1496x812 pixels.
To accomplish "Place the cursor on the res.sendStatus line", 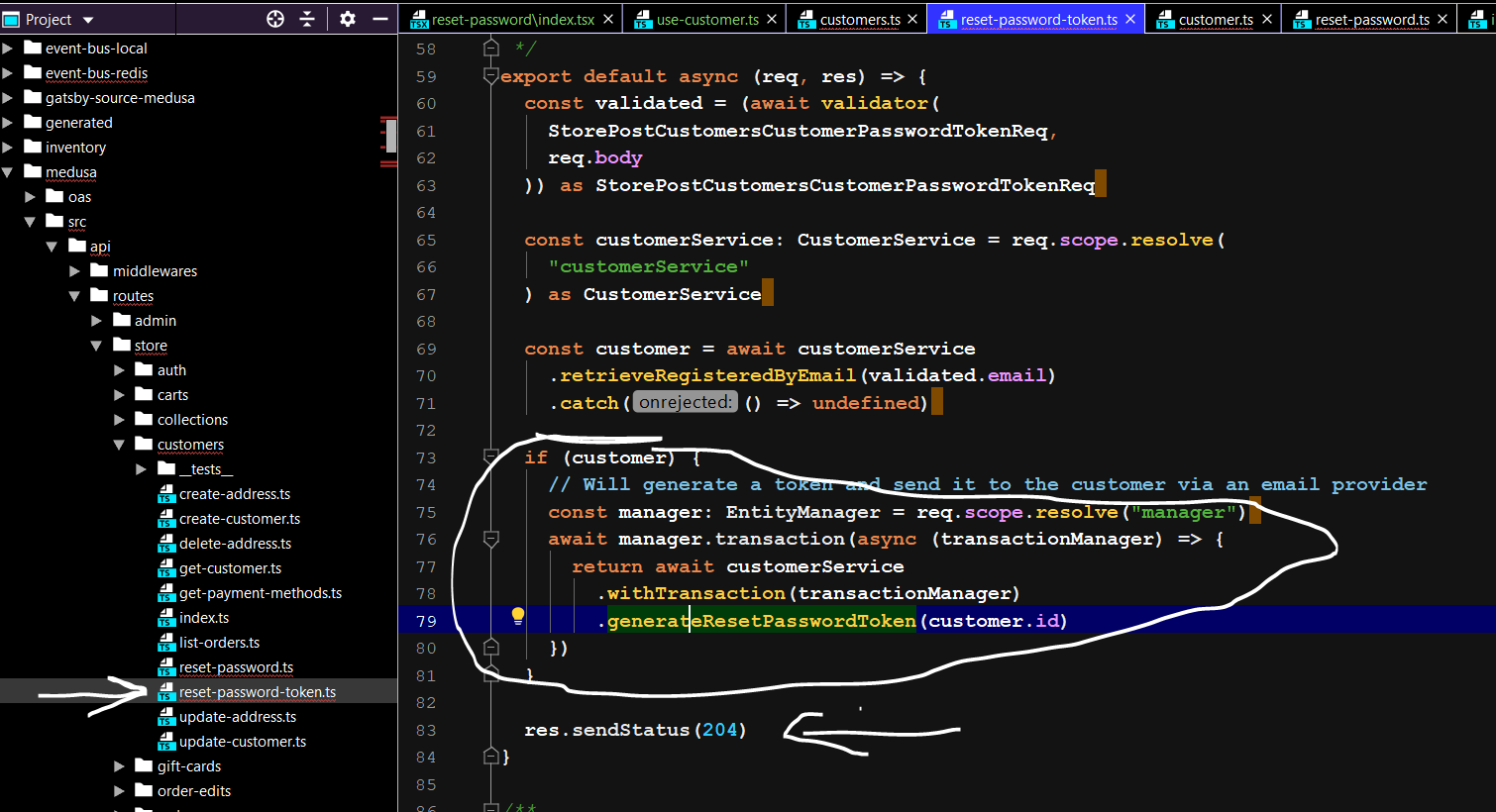I will [x=633, y=730].
